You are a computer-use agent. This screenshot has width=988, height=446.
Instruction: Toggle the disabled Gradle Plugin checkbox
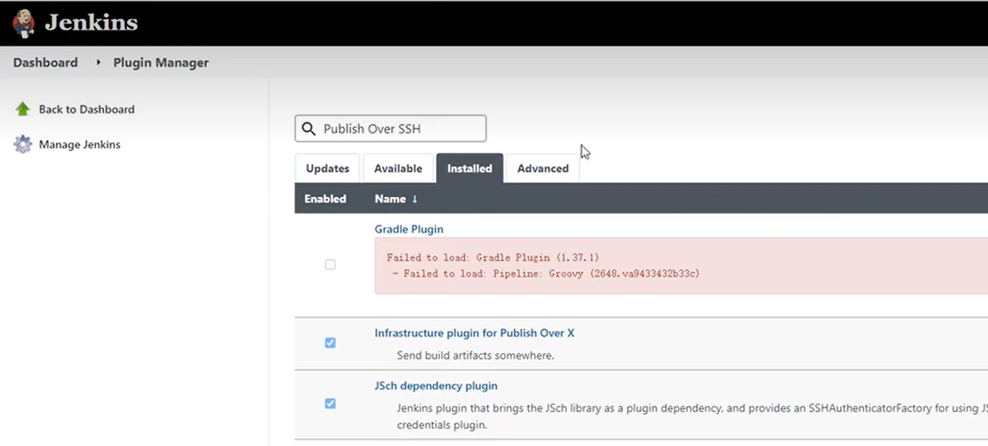pyautogui.click(x=330, y=265)
